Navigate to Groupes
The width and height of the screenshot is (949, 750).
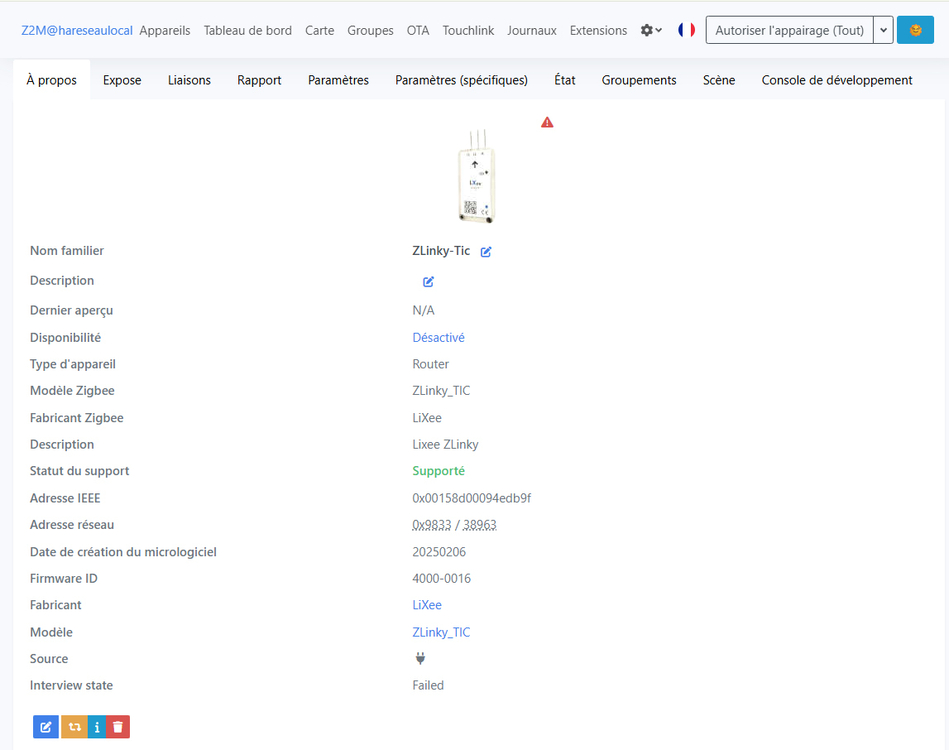tap(370, 30)
